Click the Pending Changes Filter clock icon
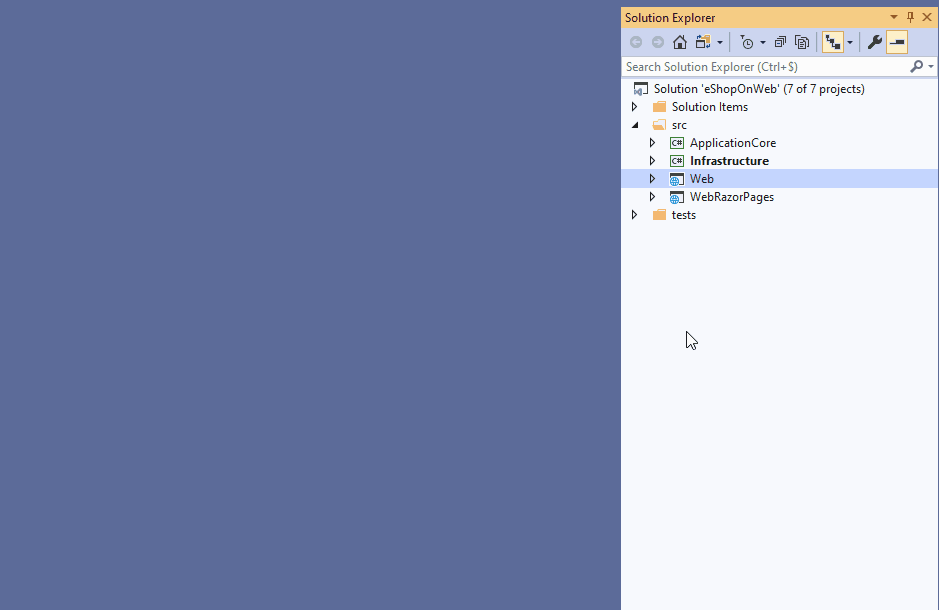This screenshot has height=610, width=939. (747, 42)
